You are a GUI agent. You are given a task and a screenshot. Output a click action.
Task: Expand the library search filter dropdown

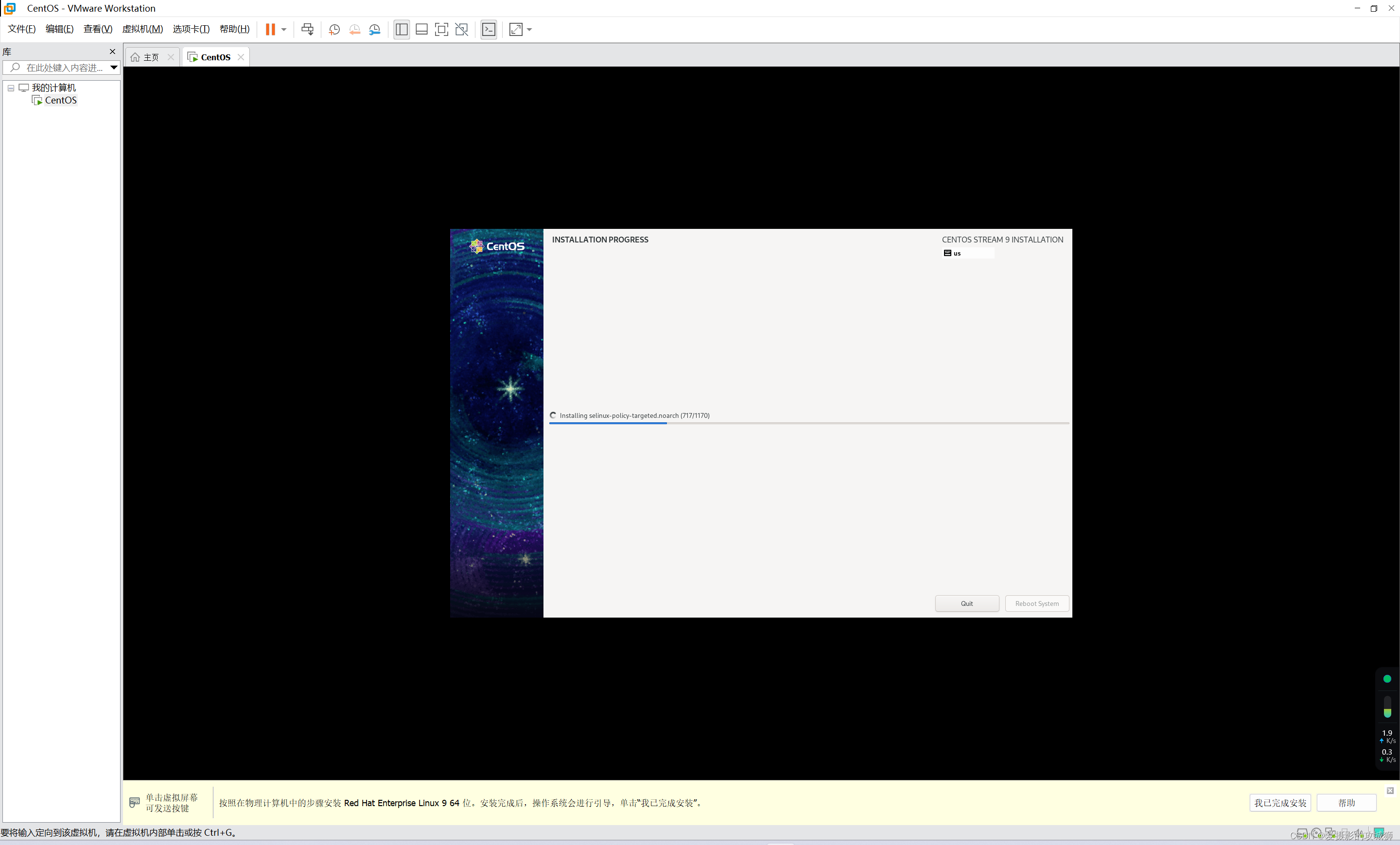pos(114,68)
